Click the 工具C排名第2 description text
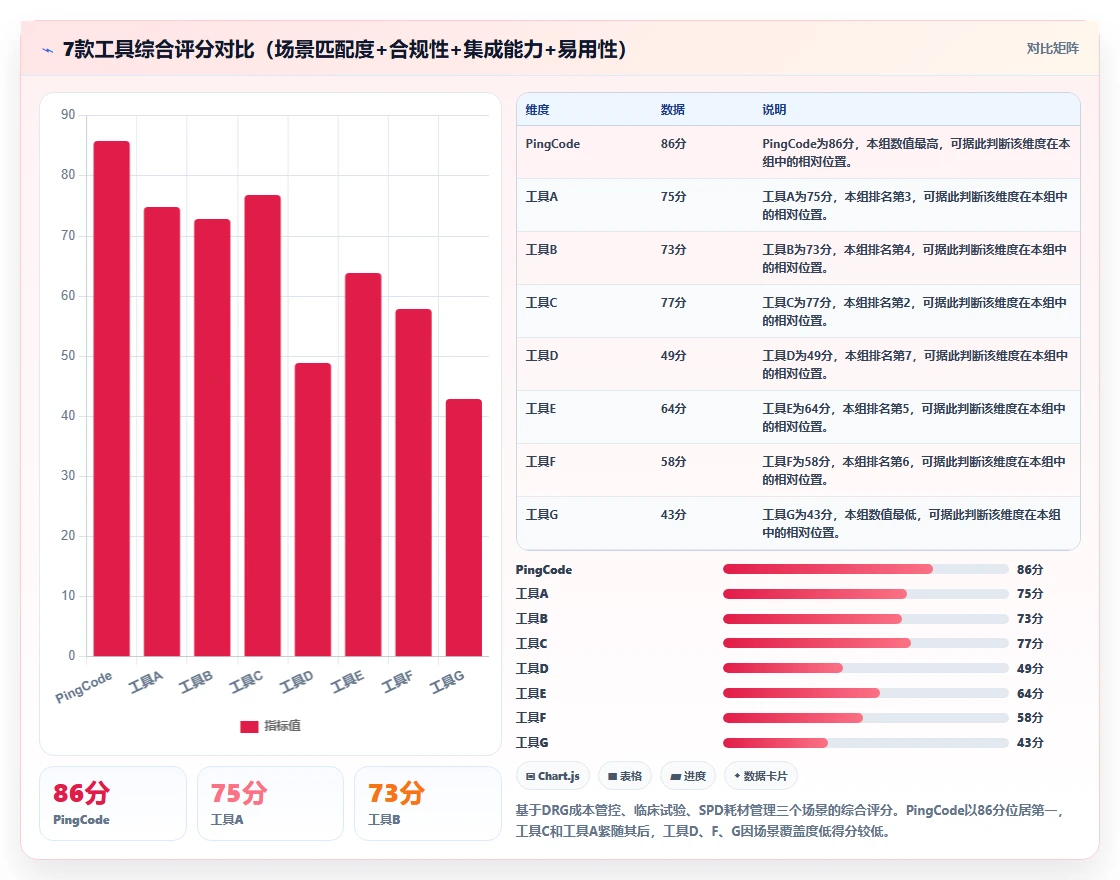 [x=914, y=311]
